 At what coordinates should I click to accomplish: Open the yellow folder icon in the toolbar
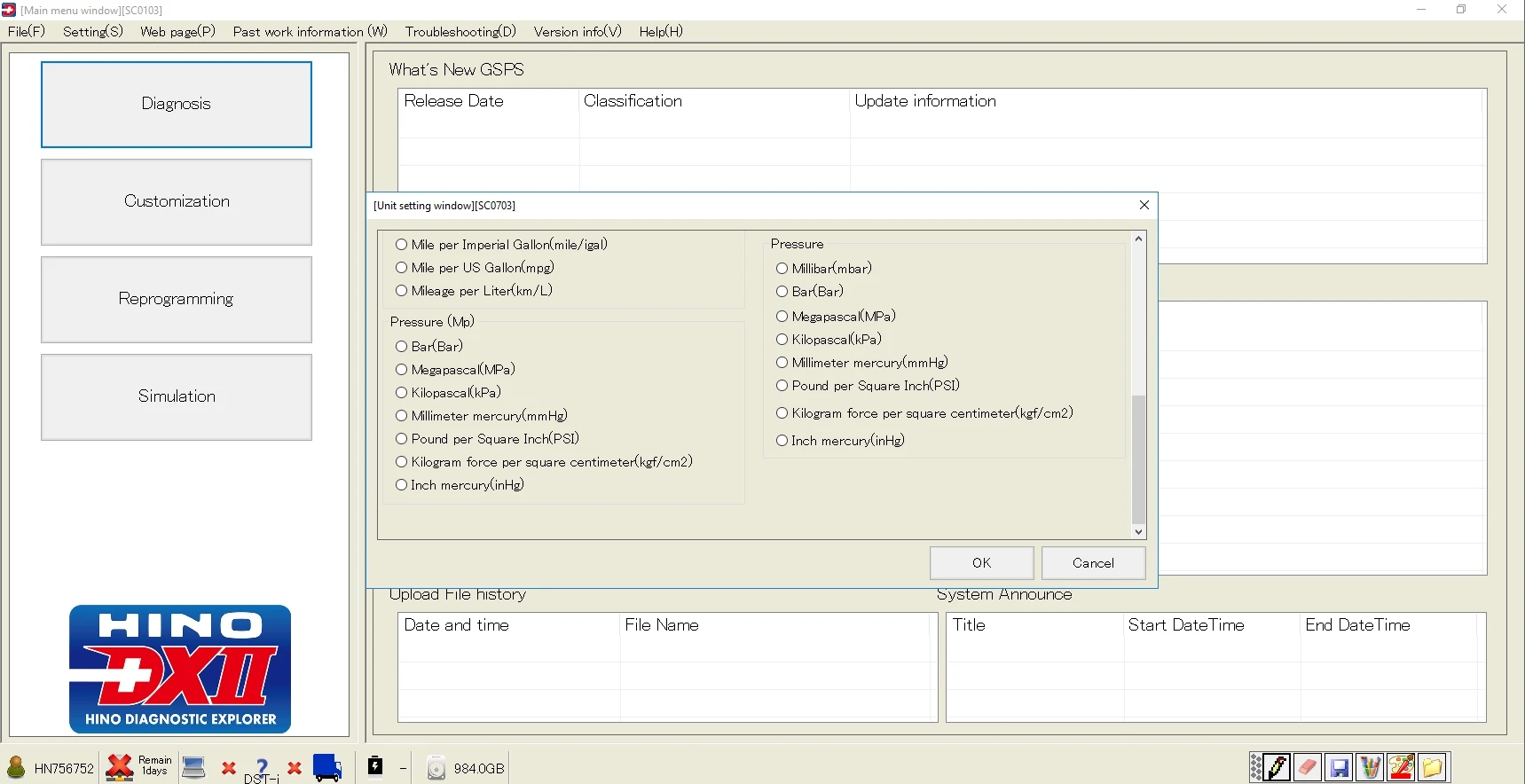[x=1433, y=767]
